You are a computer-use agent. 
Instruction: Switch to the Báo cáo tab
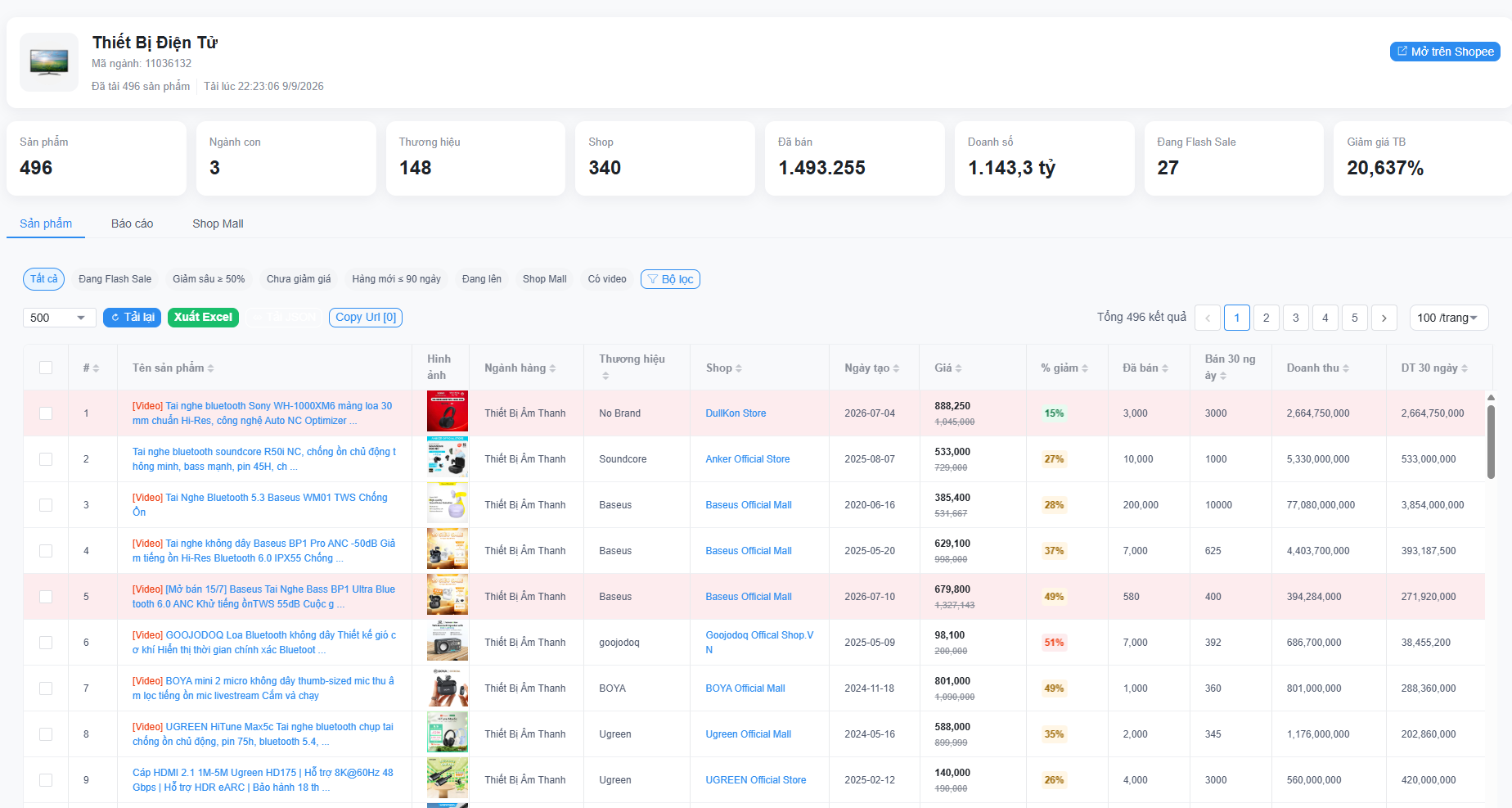coord(133,223)
